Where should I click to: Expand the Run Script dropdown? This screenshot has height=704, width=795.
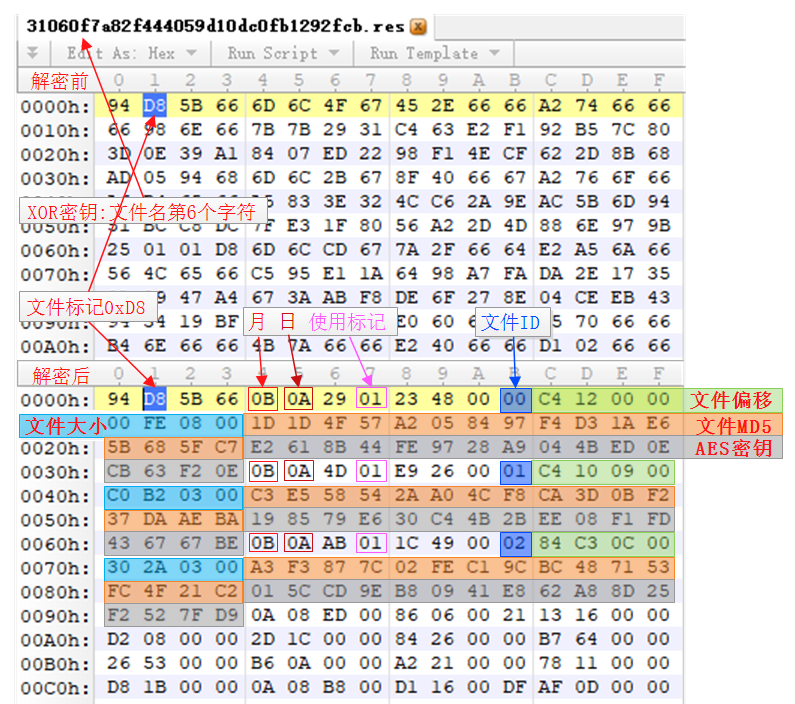click(283, 53)
